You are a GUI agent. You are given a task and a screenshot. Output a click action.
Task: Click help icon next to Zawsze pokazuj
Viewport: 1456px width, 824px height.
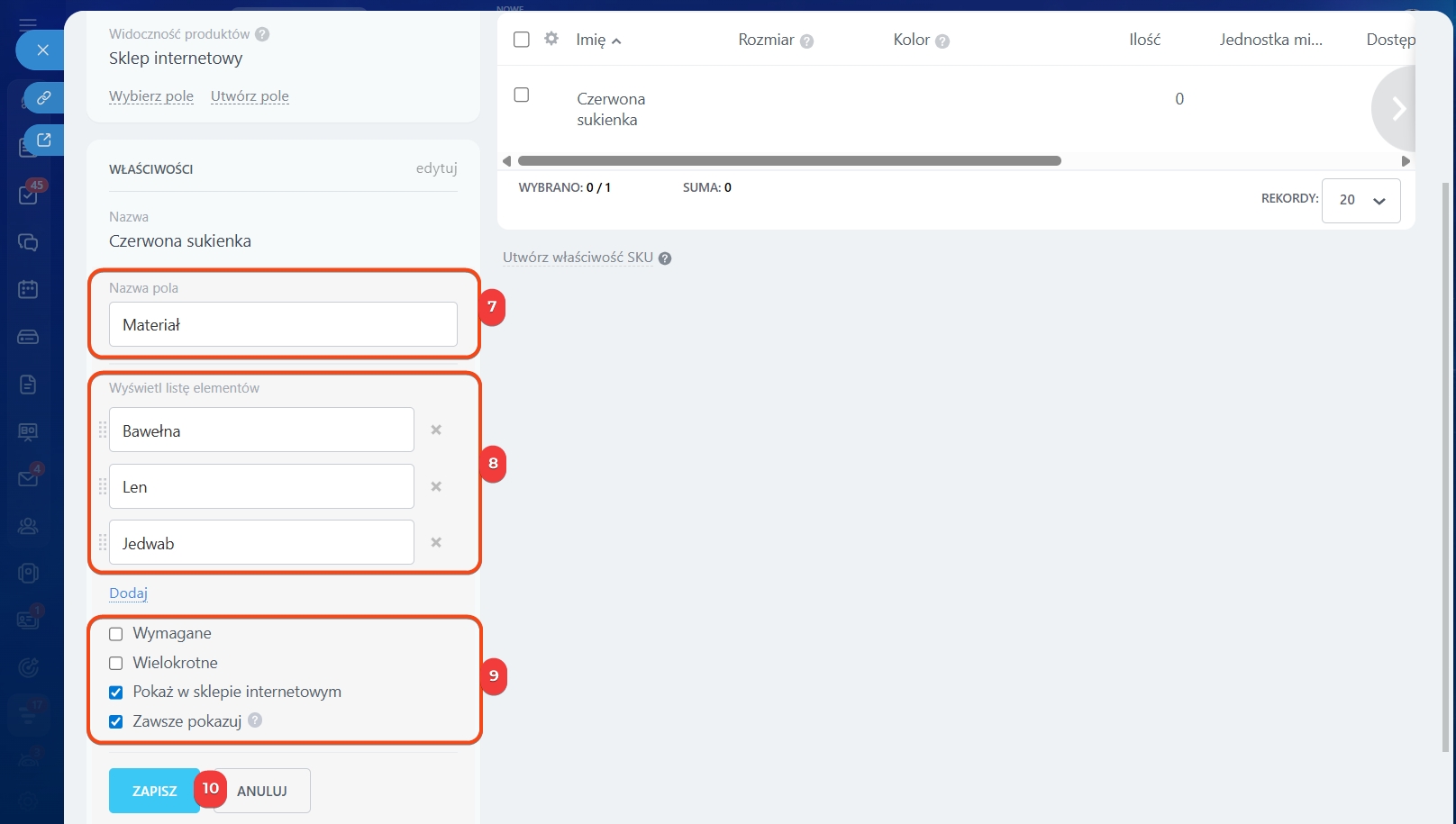255,720
